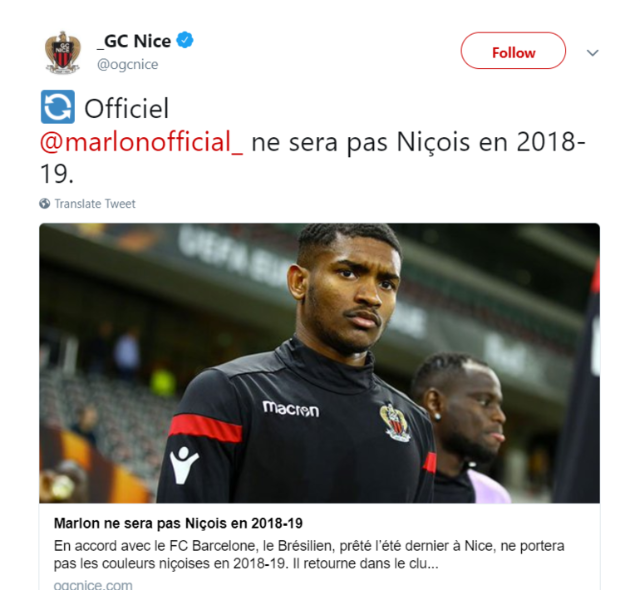Open the @ogcnice handle
Screen dimensions: 640x590
click(x=127, y=64)
